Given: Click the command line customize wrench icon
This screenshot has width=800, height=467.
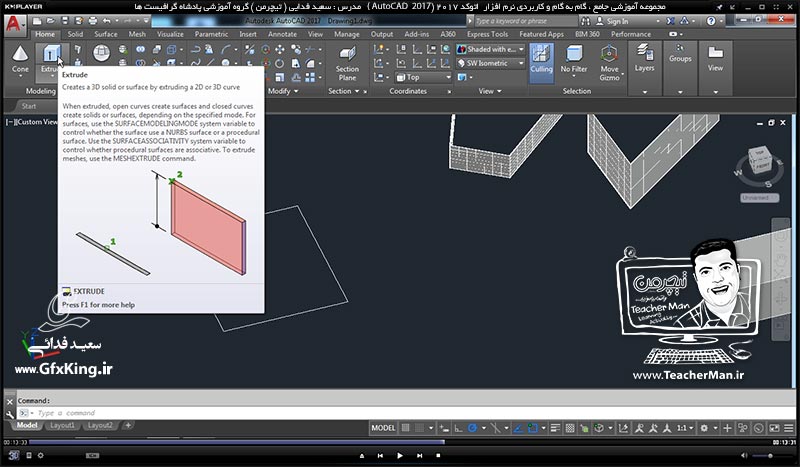Looking at the screenshot, I should [10, 414].
